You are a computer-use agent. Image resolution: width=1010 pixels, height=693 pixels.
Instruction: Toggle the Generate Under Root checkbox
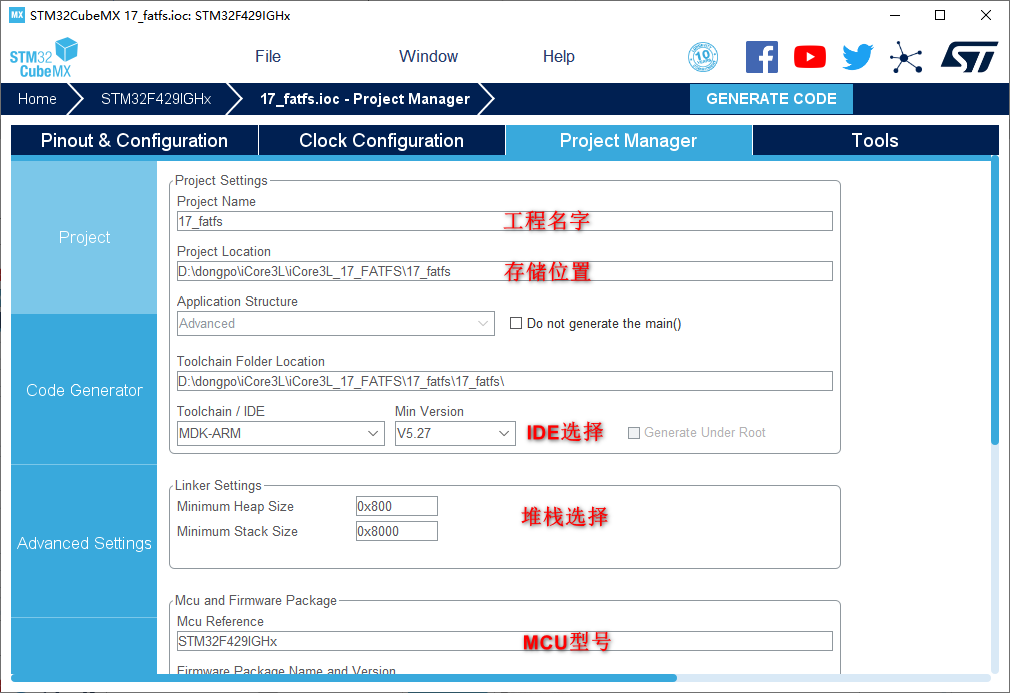tap(634, 433)
